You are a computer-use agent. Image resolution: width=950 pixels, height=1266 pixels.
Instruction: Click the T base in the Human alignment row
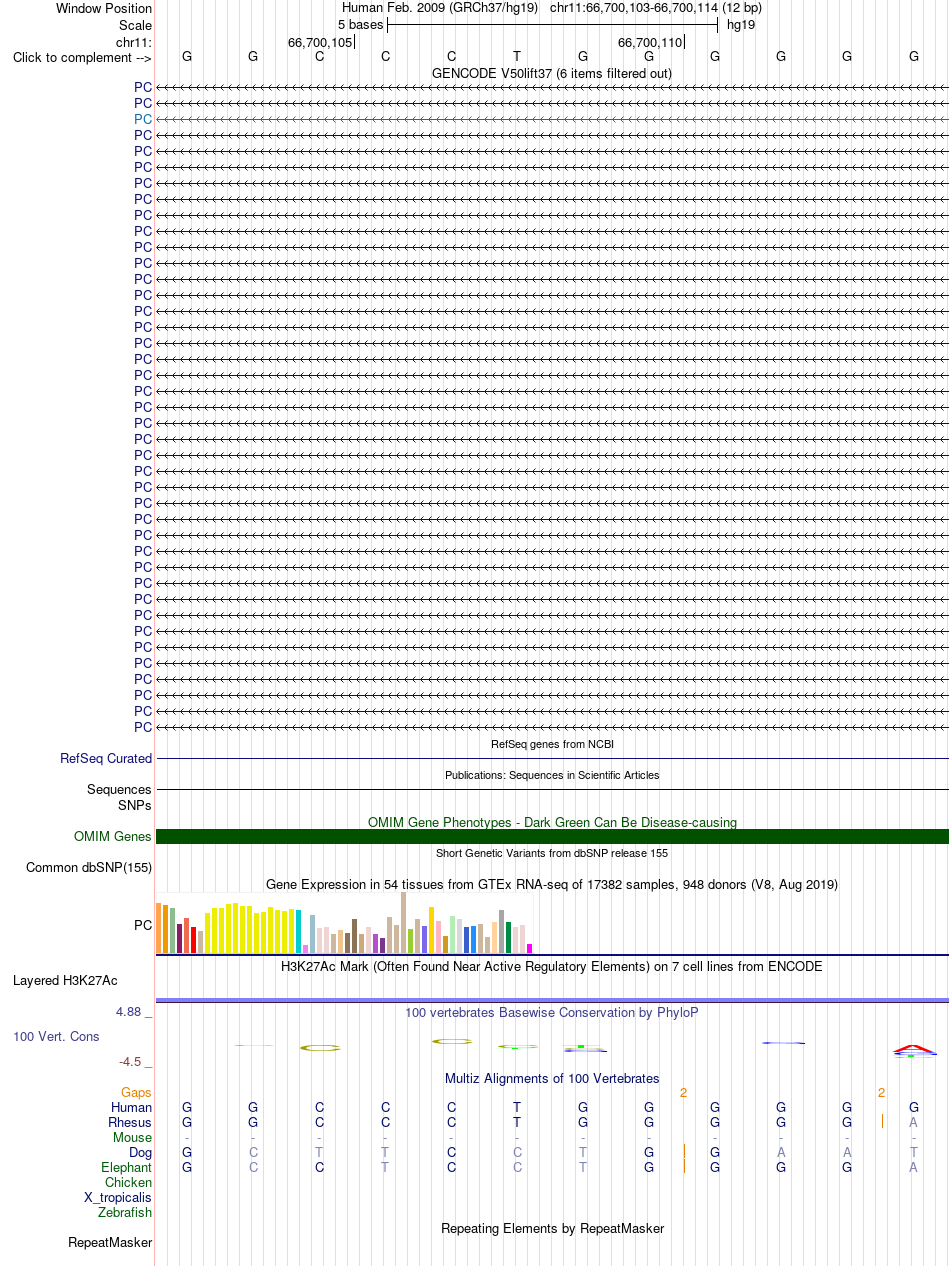517,1108
